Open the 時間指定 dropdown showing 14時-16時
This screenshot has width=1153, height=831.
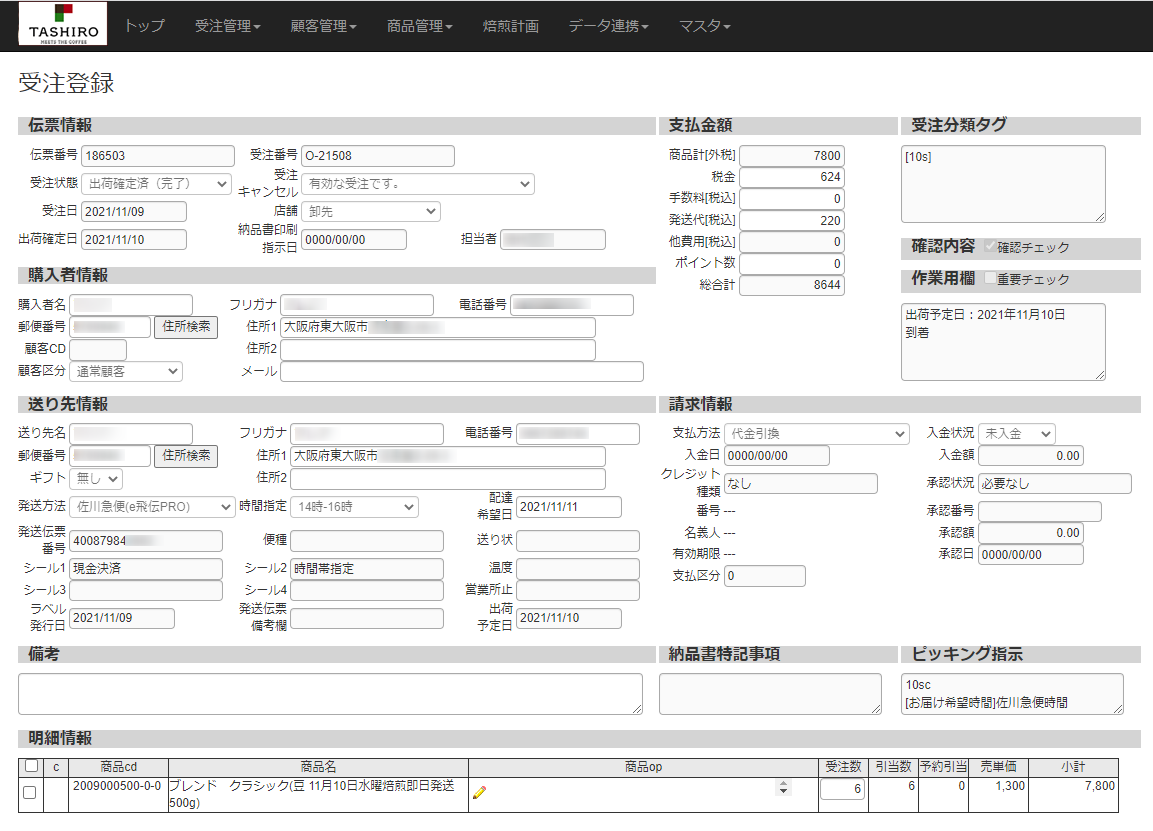click(x=355, y=507)
